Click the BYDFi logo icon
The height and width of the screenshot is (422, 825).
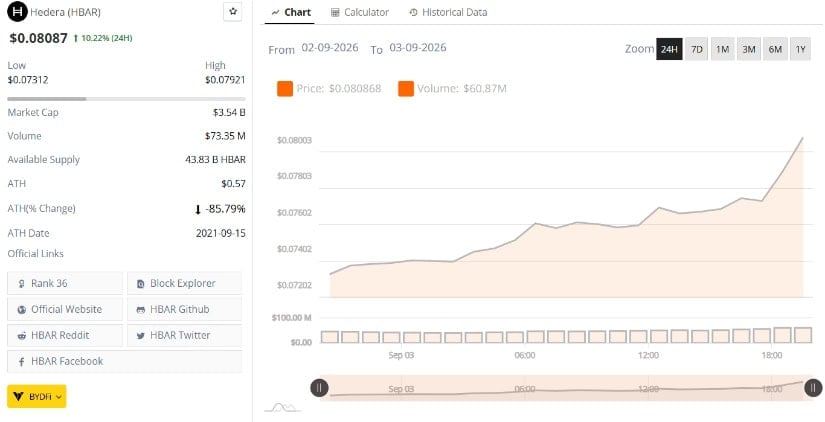coord(18,396)
